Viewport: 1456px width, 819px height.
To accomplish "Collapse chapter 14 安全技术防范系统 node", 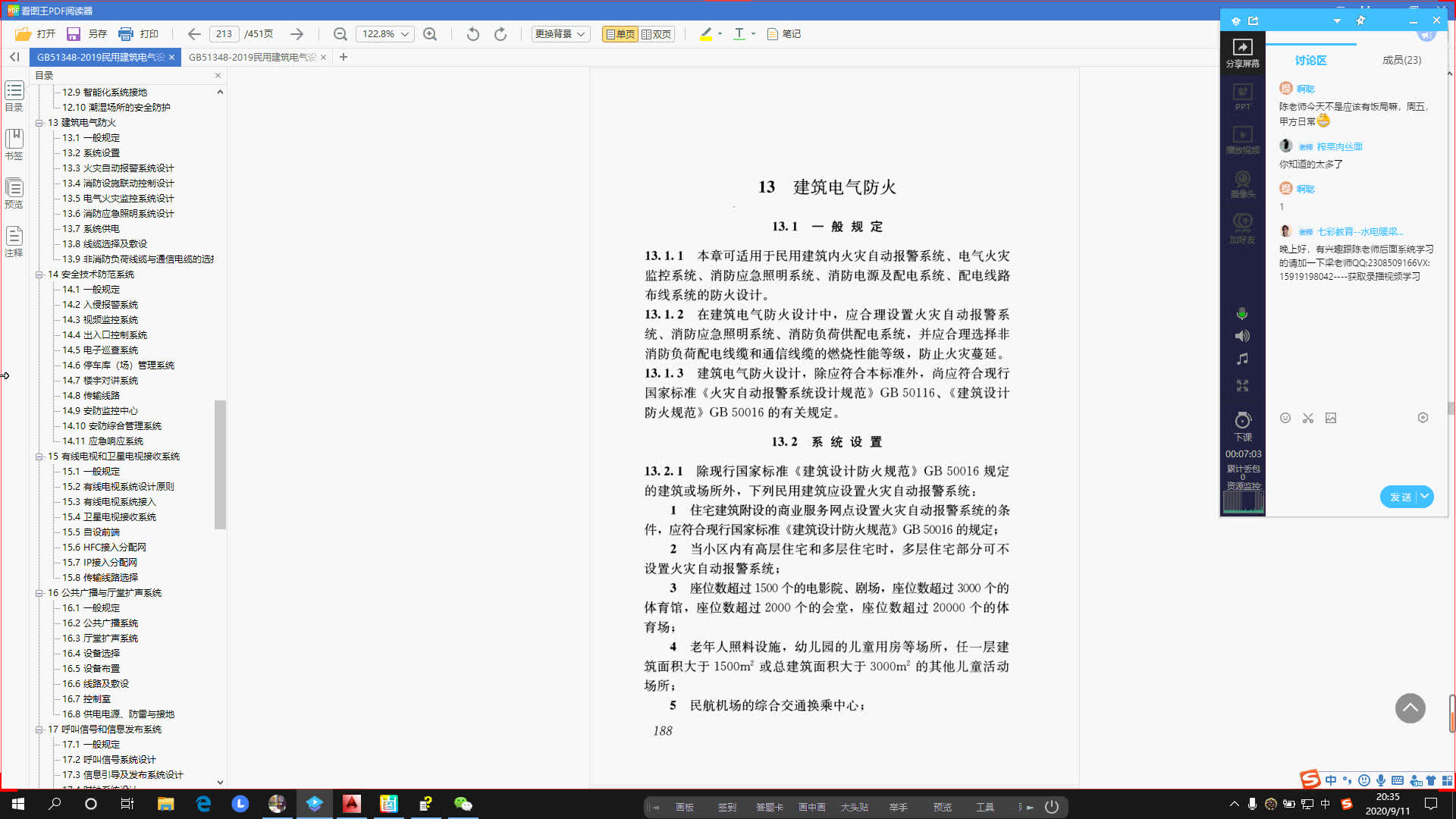I will [x=39, y=275].
